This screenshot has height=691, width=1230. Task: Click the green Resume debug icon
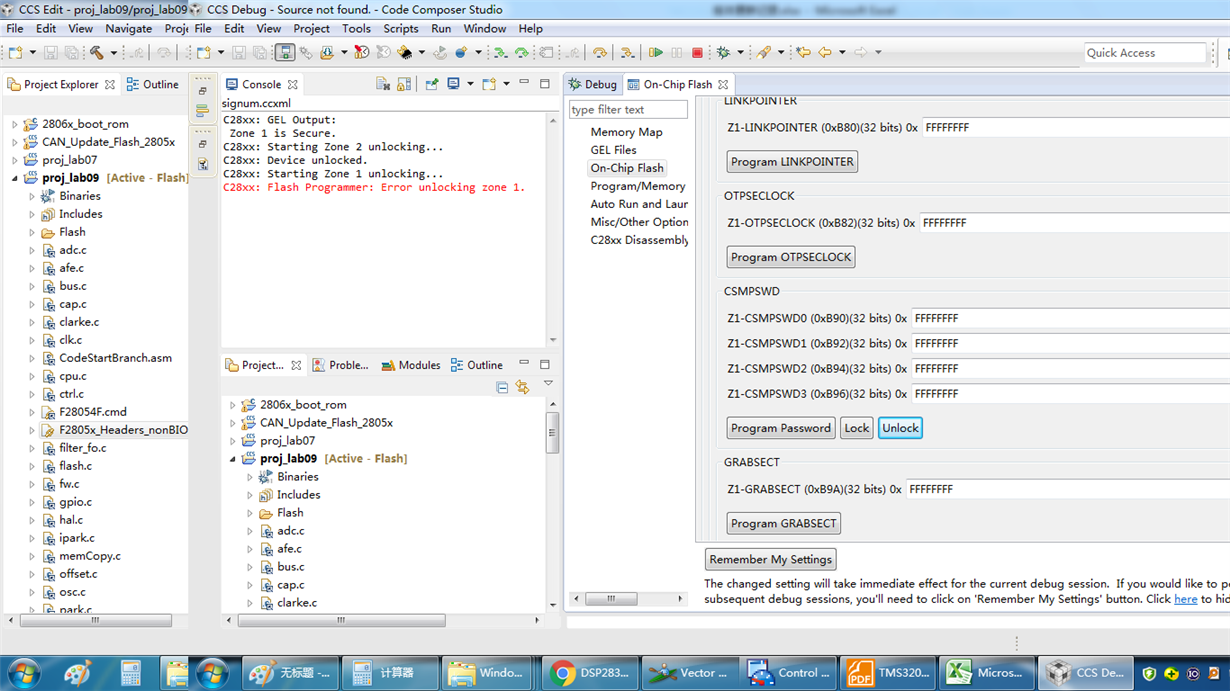(656, 53)
